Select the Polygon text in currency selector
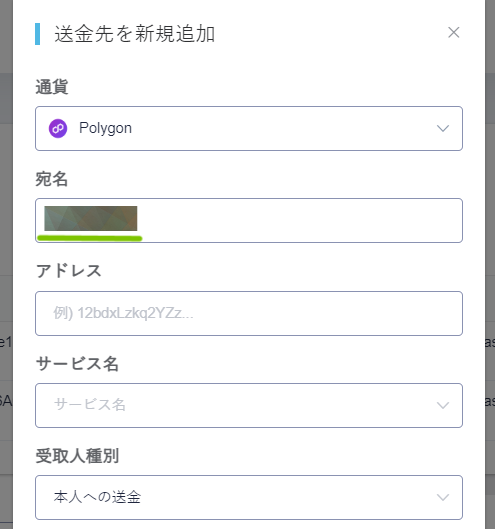This screenshot has height=529, width=495. (x=105, y=129)
